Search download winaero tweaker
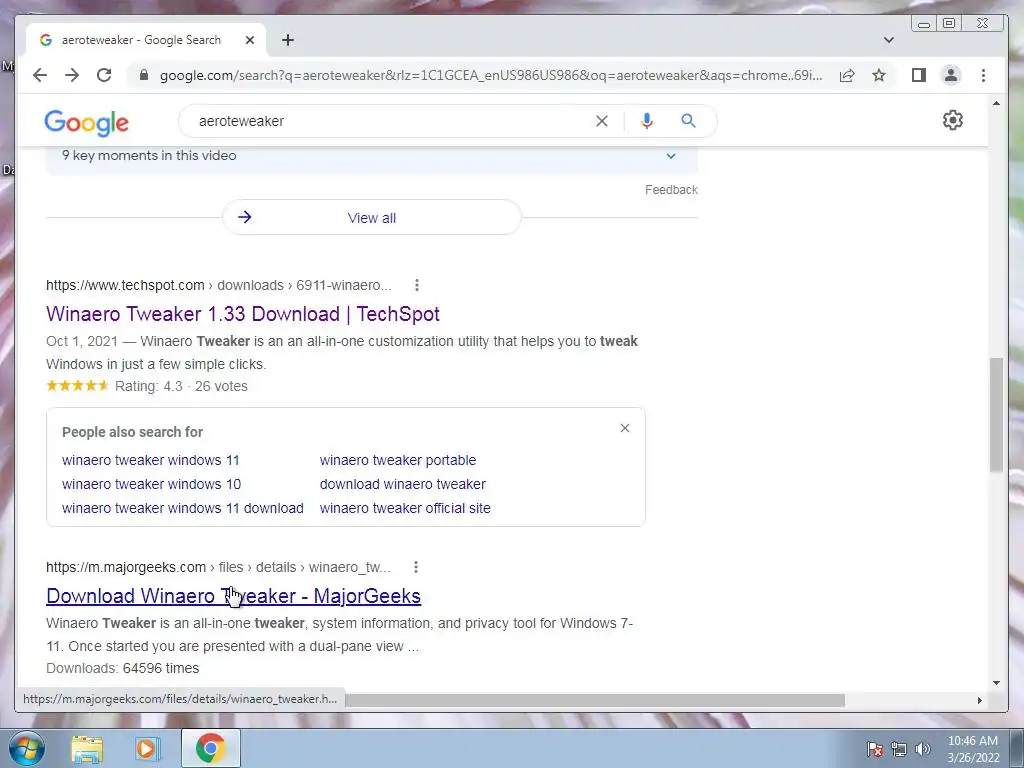 tap(403, 484)
